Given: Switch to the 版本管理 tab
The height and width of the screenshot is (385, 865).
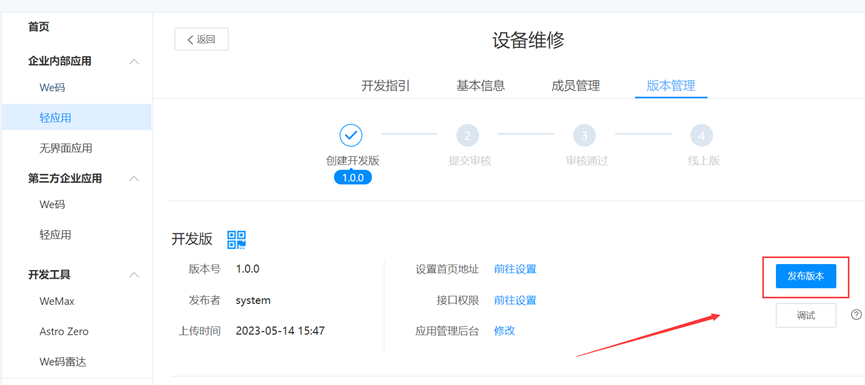Looking at the screenshot, I should point(671,86).
